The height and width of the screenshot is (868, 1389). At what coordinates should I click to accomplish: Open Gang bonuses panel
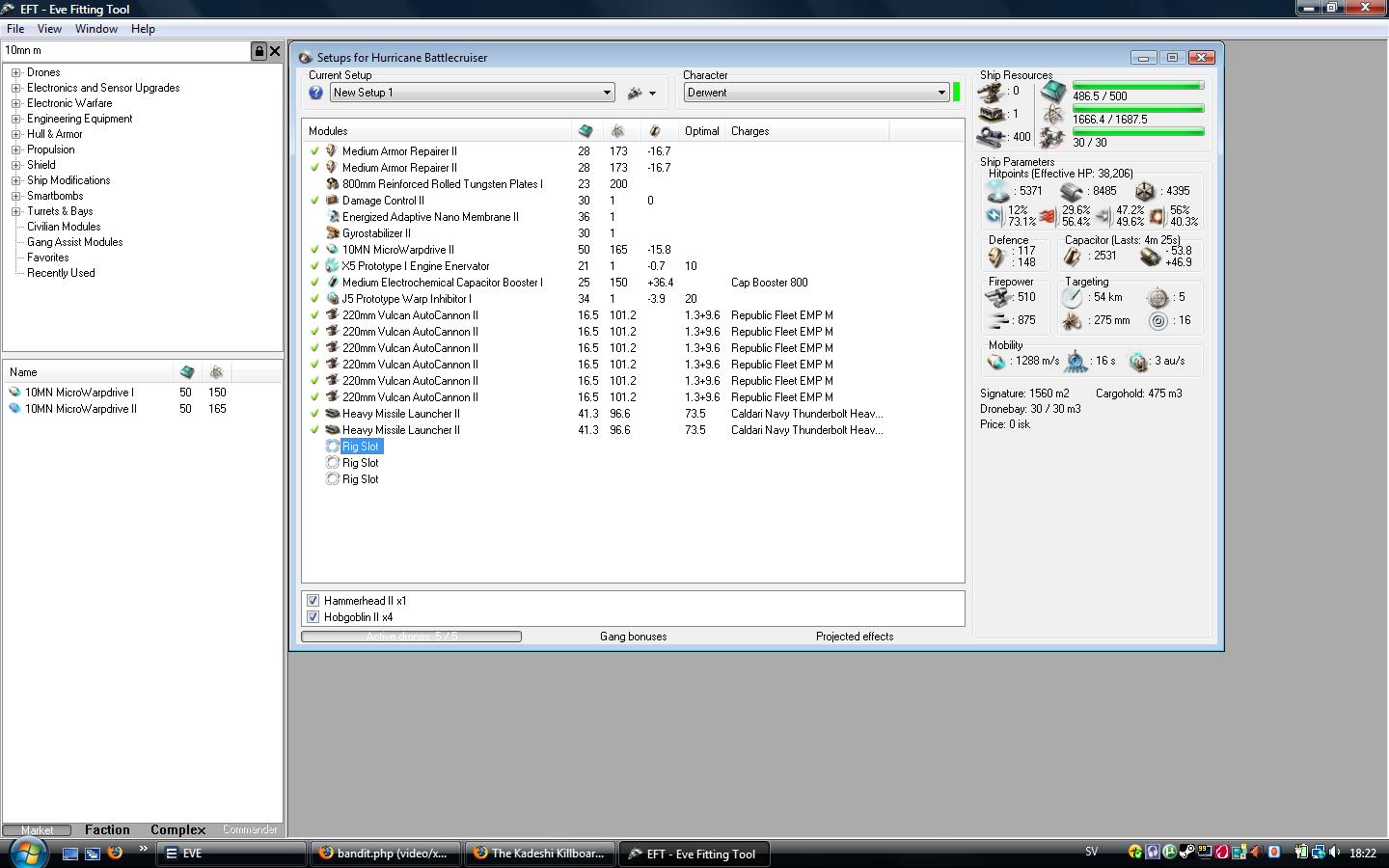pyautogui.click(x=633, y=637)
